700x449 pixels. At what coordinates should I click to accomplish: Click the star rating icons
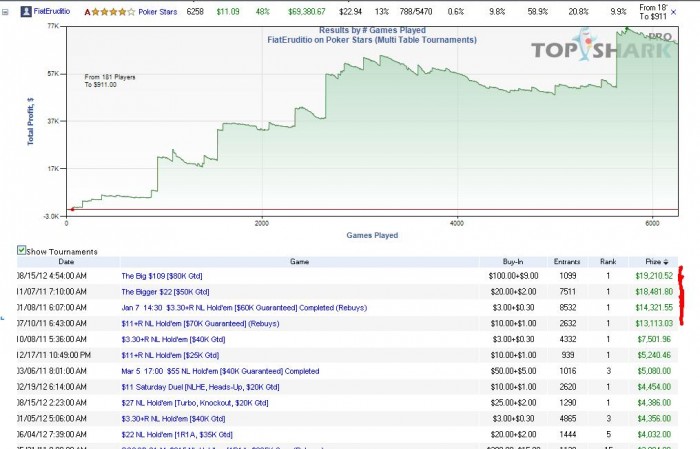[113, 12]
